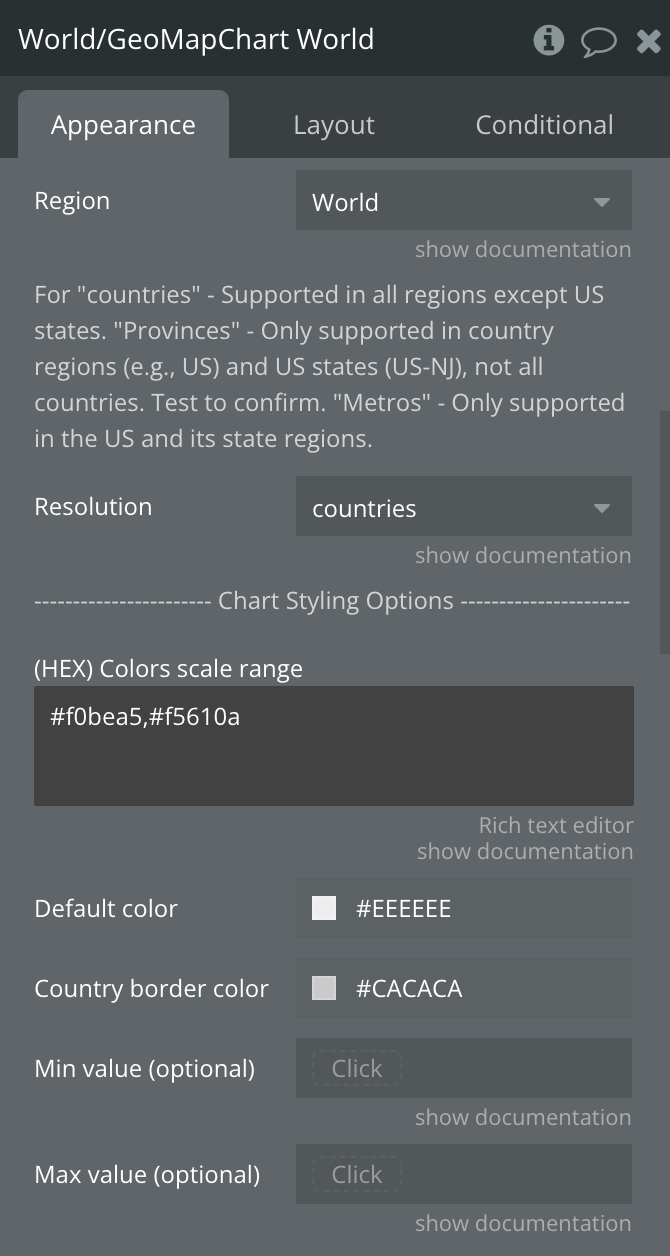Select the Appearance tab

(123, 124)
